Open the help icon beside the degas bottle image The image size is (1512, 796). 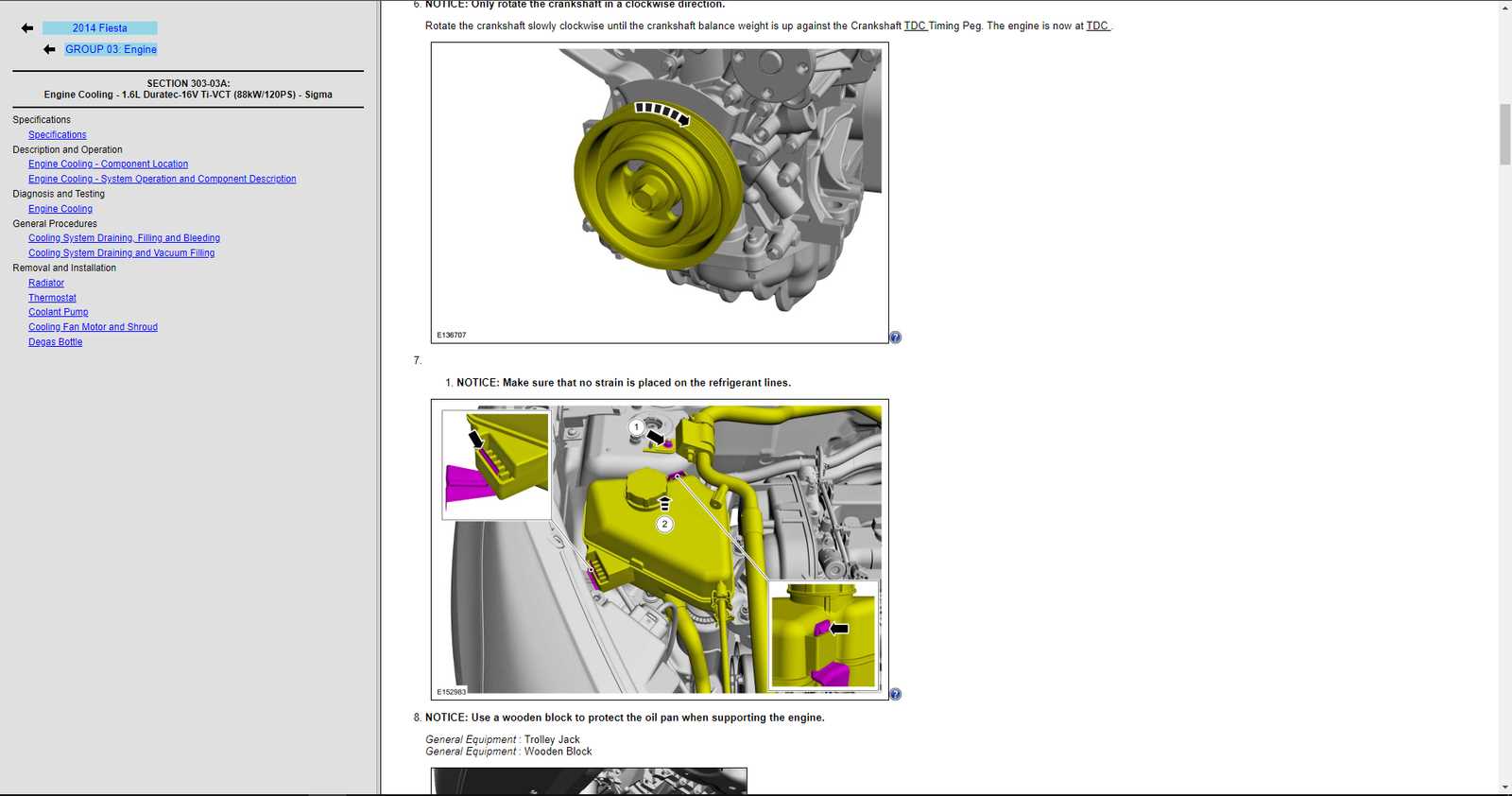(896, 694)
